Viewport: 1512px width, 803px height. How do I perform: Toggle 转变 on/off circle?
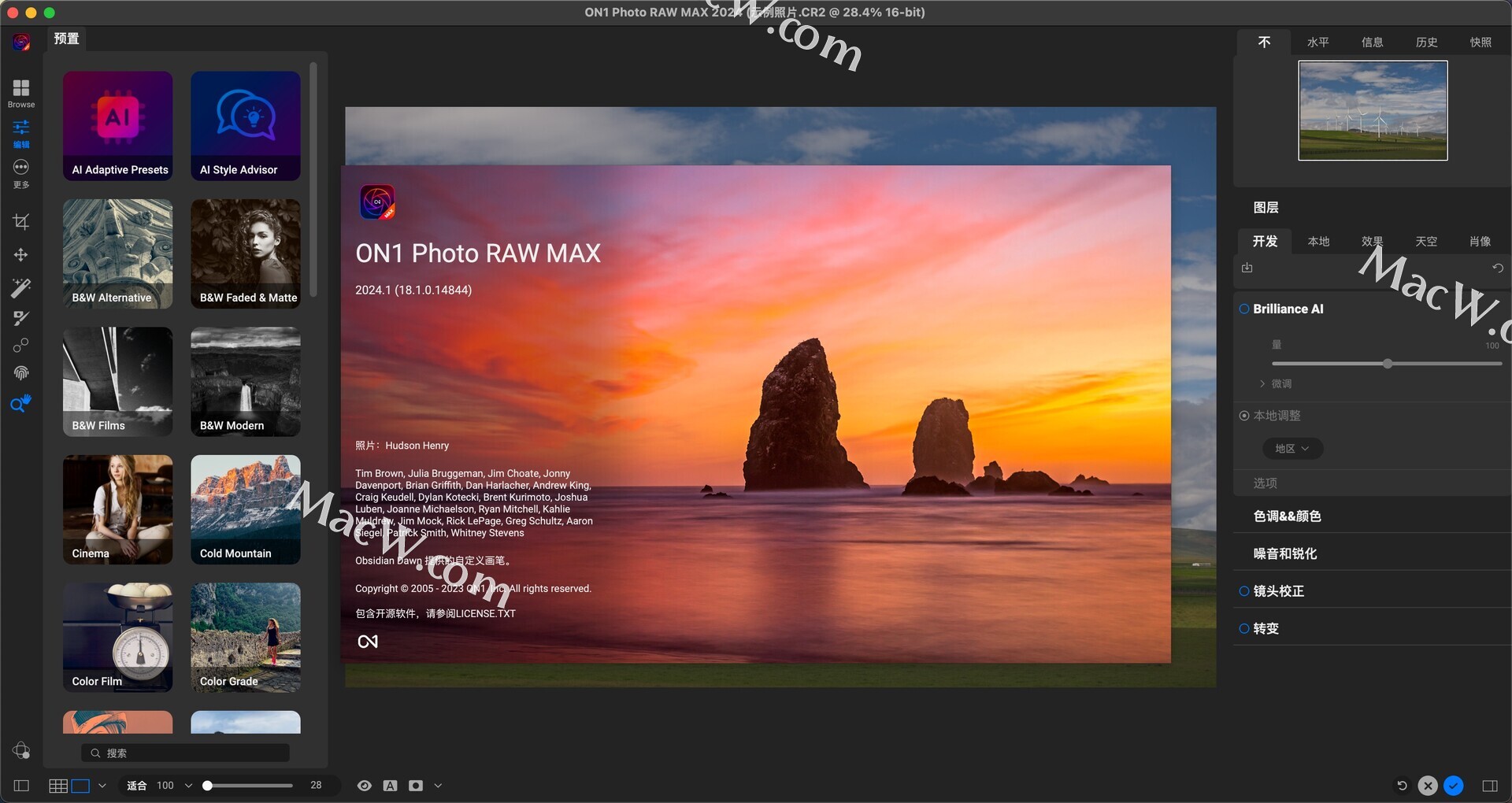[x=1244, y=628]
